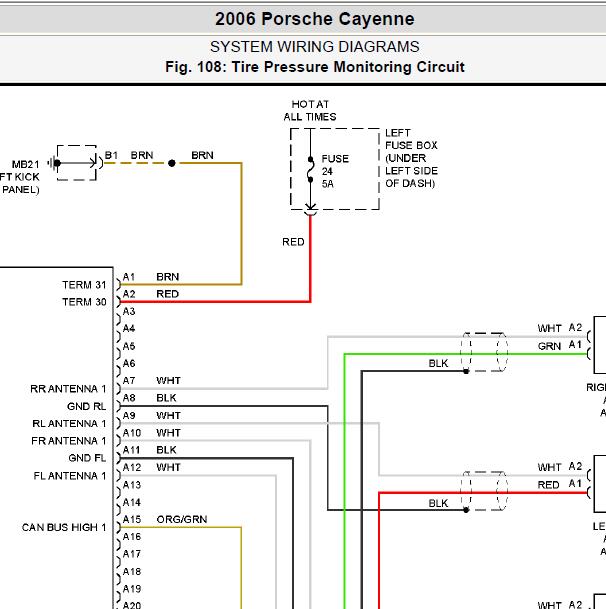606x609 pixels.
Task: Click the "ORG/GRN" wire color label
Action: (182, 519)
